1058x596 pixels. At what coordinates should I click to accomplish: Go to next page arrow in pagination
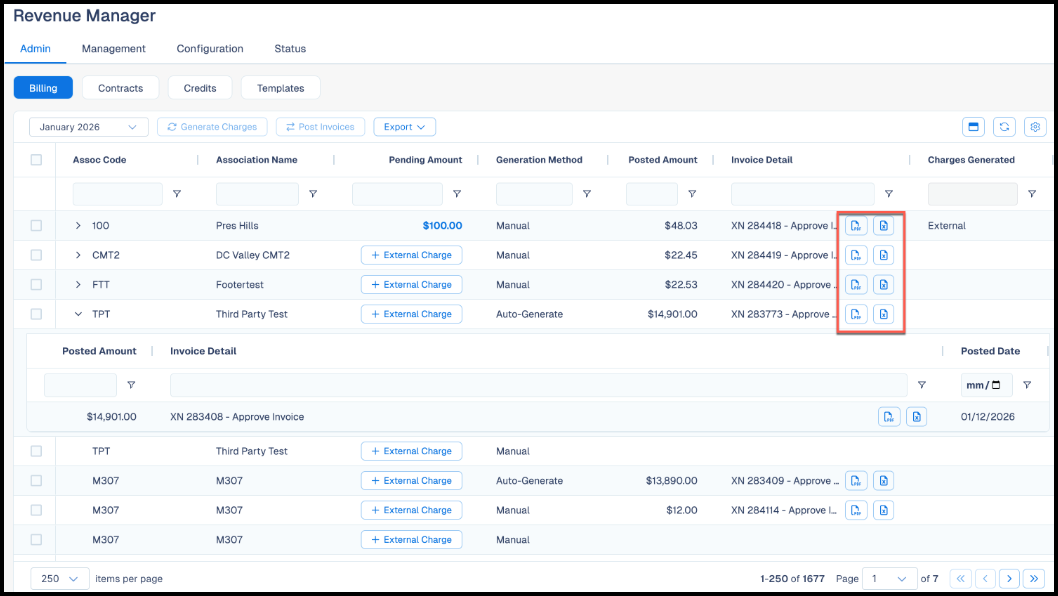point(1009,578)
